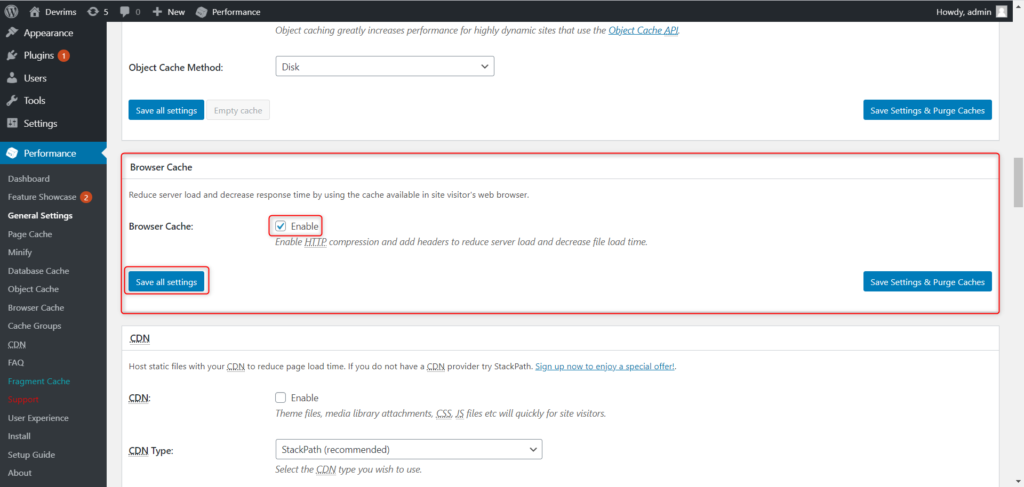Open Object Cache submenu item
The width and height of the screenshot is (1024, 487).
(x=33, y=289)
